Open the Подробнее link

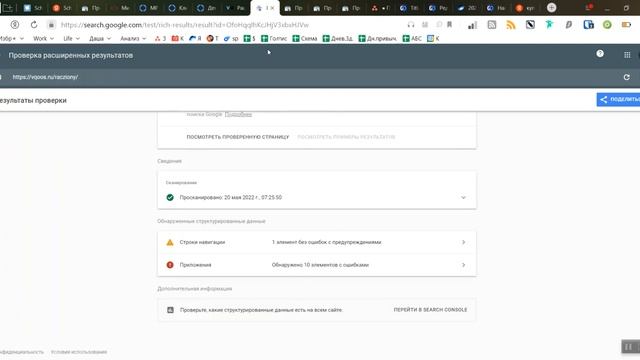click(x=238, y=115)
